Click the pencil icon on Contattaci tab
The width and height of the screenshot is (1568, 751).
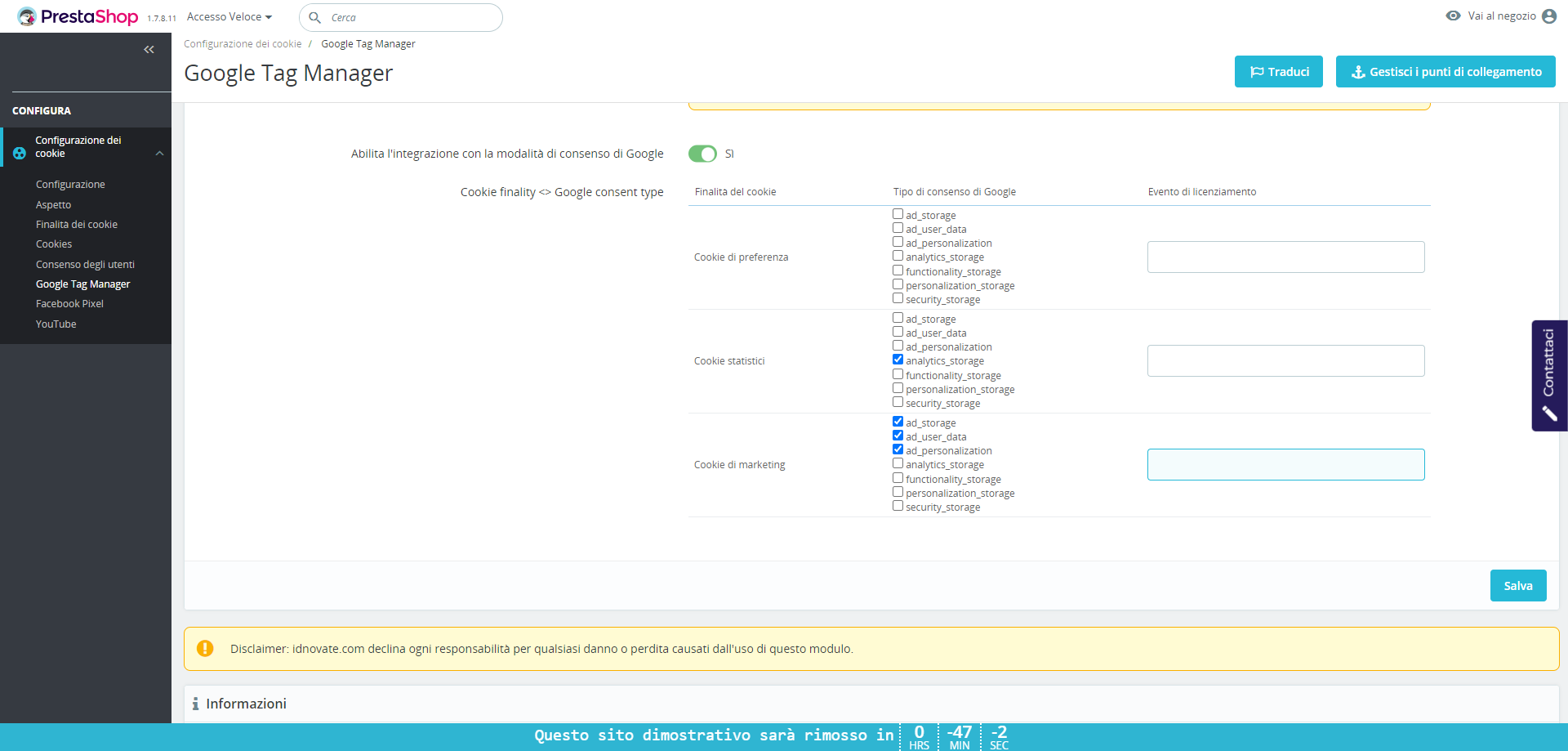pyautogui.click(x=1549, y=413)
